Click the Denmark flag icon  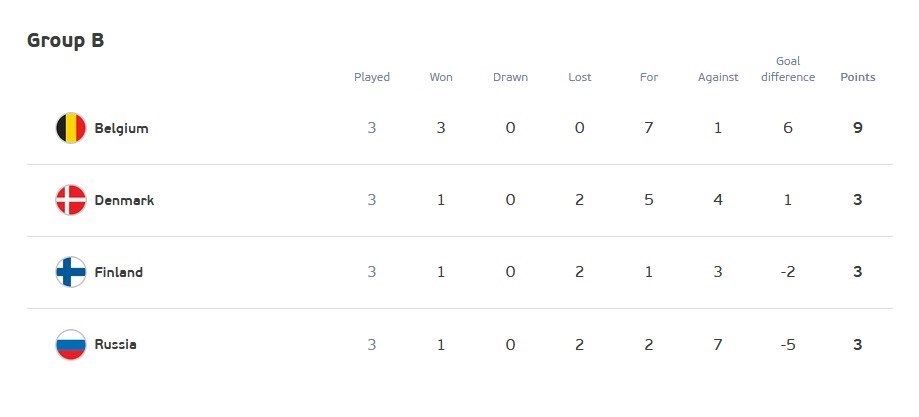click(71, 200)
